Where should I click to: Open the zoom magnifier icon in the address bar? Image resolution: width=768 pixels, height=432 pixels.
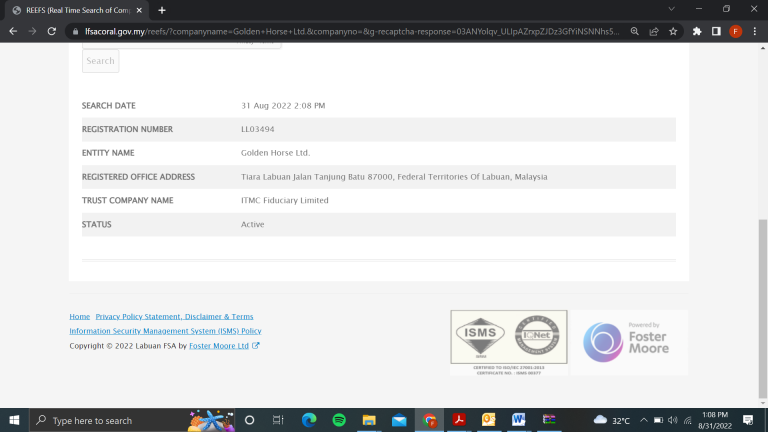[634, 31]
